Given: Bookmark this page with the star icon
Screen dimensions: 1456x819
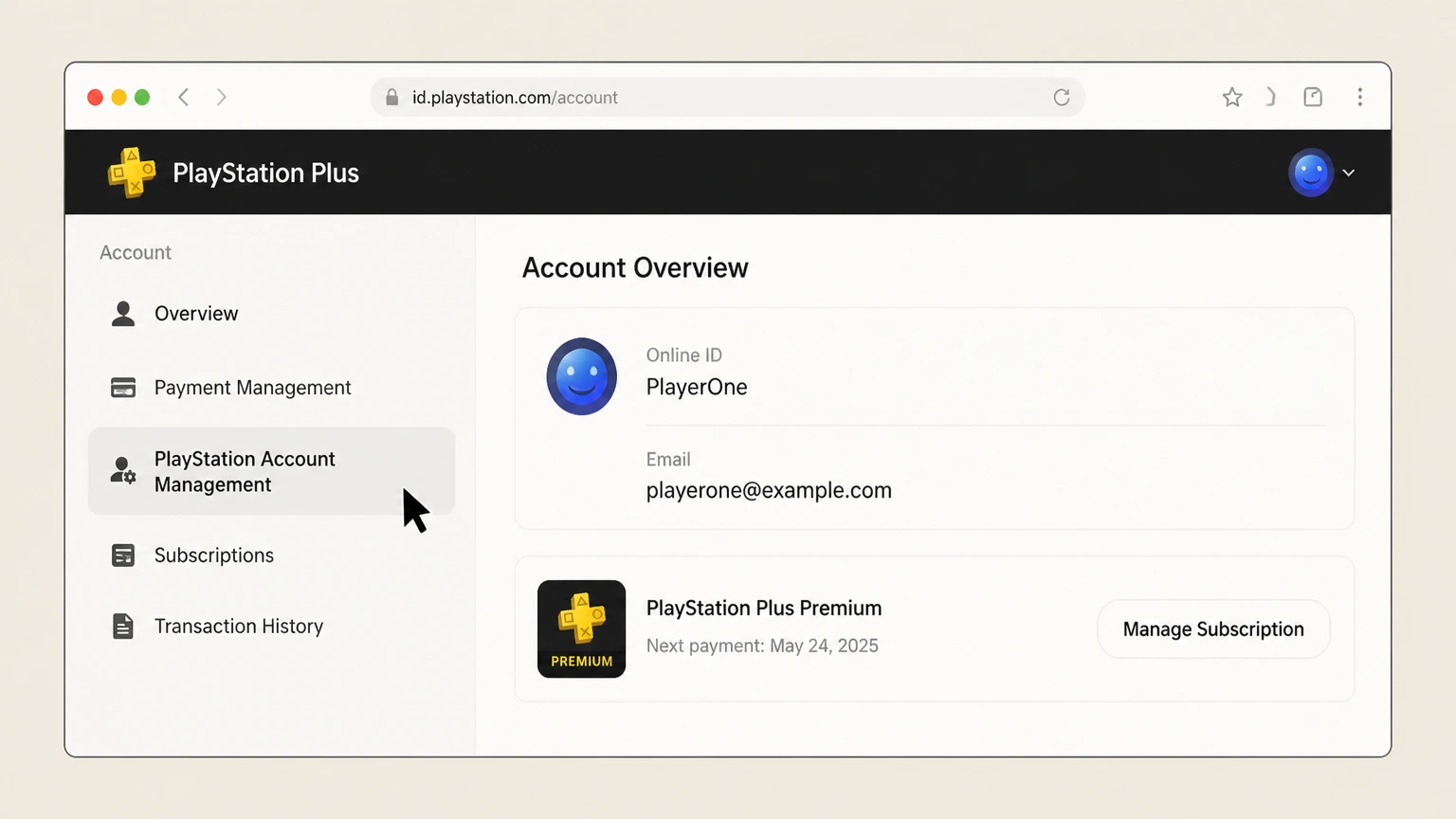Looking at the screenshot, I should (1232, 97).
